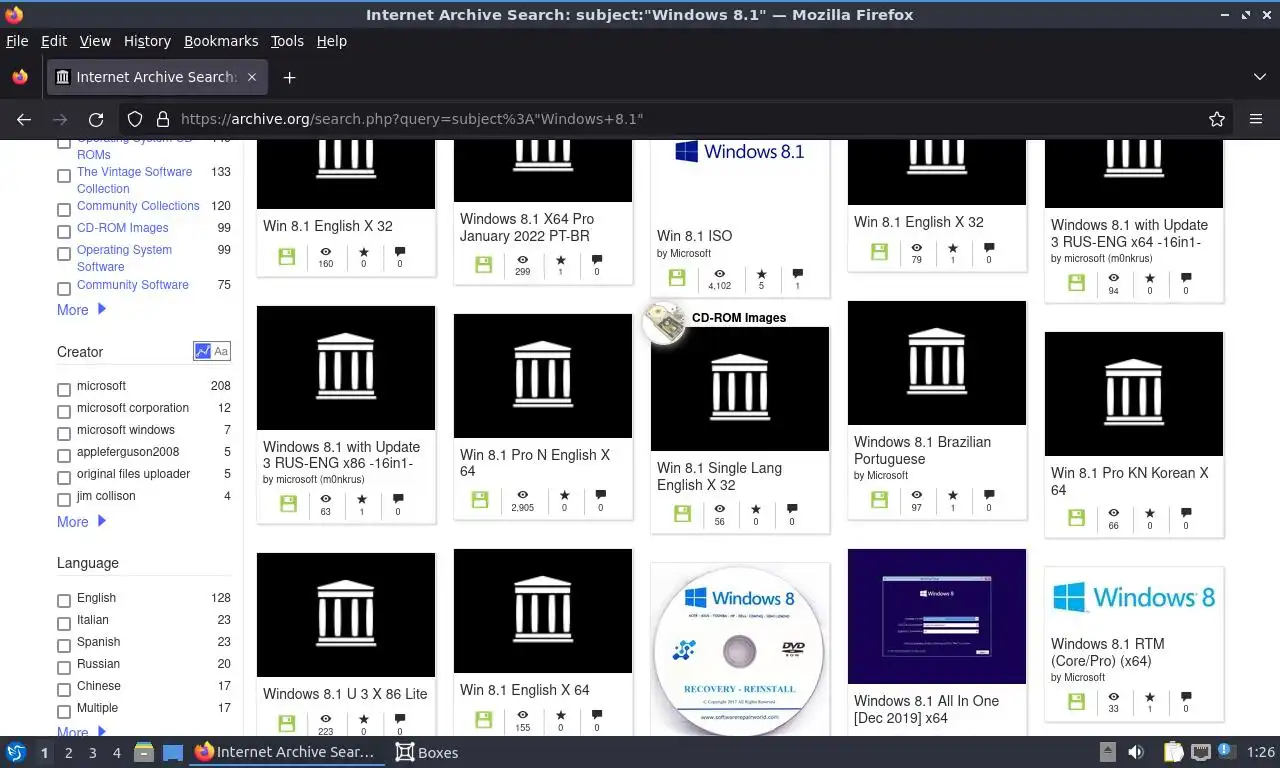
Task: Check the CD-ROM Images collection checkbox
Action: point(64,232)
